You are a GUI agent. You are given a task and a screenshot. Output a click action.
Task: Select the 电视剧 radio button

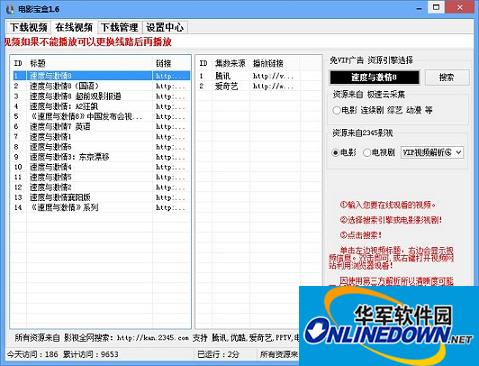pyautogui.click(x=367, y=153)
